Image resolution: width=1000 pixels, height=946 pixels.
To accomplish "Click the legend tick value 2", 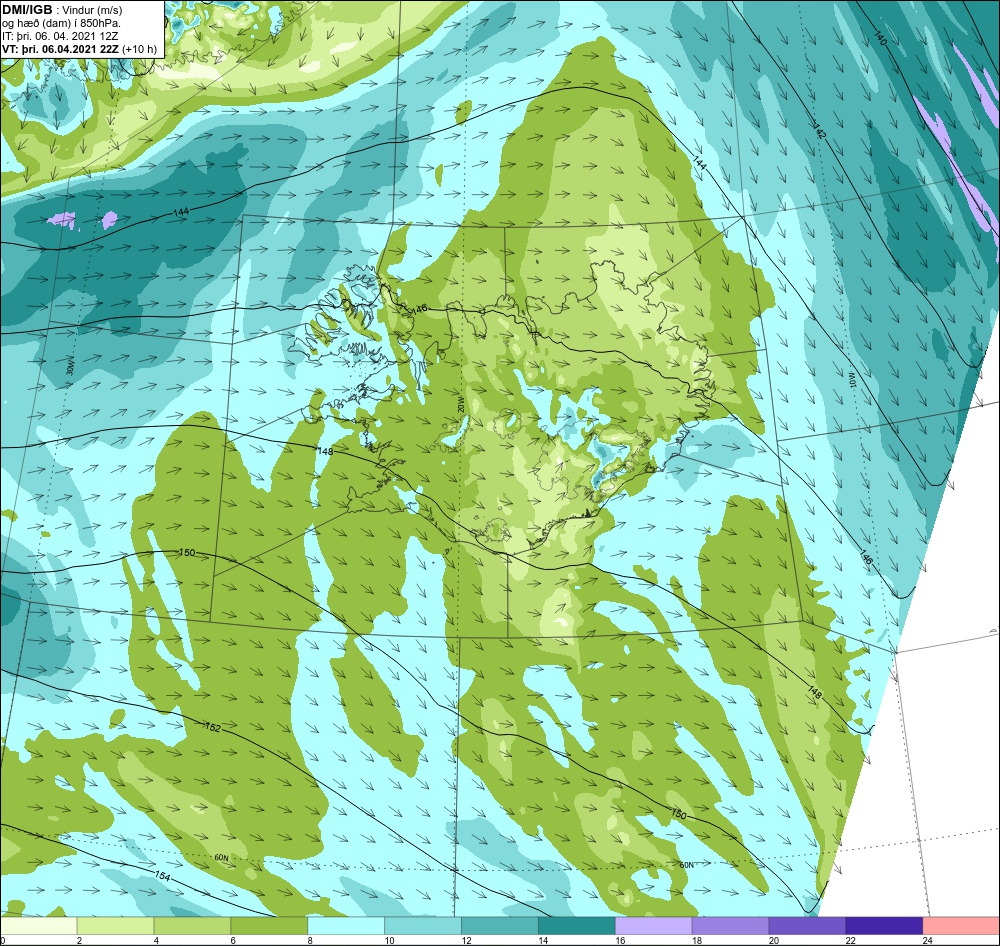I will click(x=79, y=940).
